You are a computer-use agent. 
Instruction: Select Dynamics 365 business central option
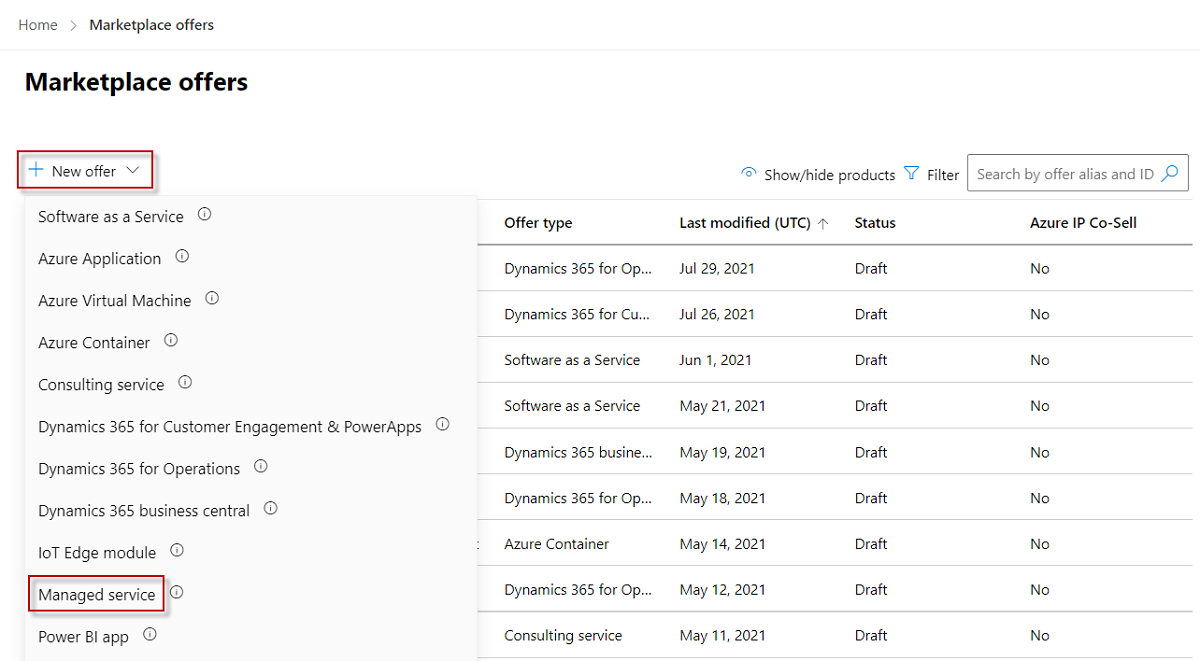click(144, 511)
